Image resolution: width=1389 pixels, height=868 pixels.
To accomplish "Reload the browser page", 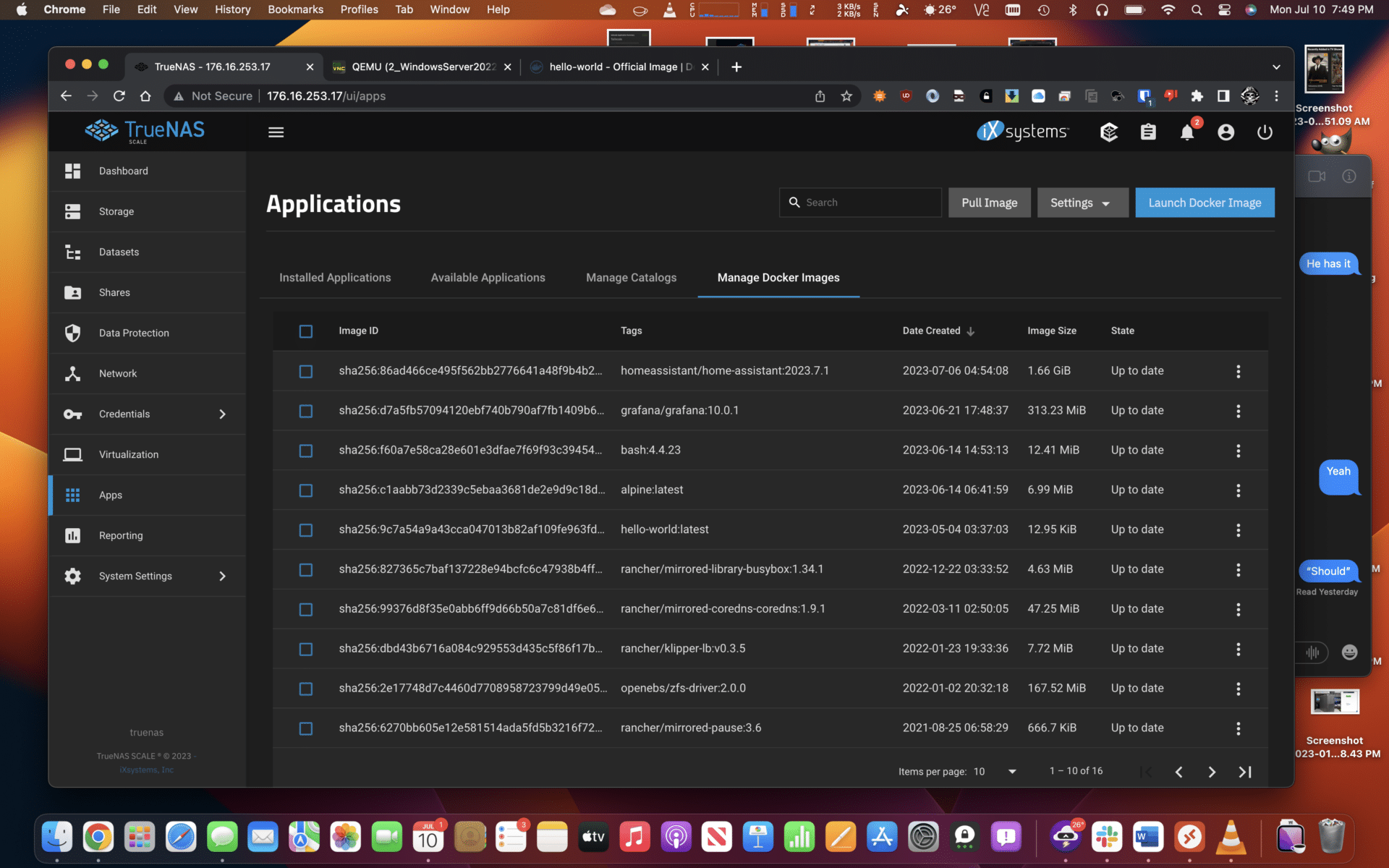I will (x=119, y=96).
